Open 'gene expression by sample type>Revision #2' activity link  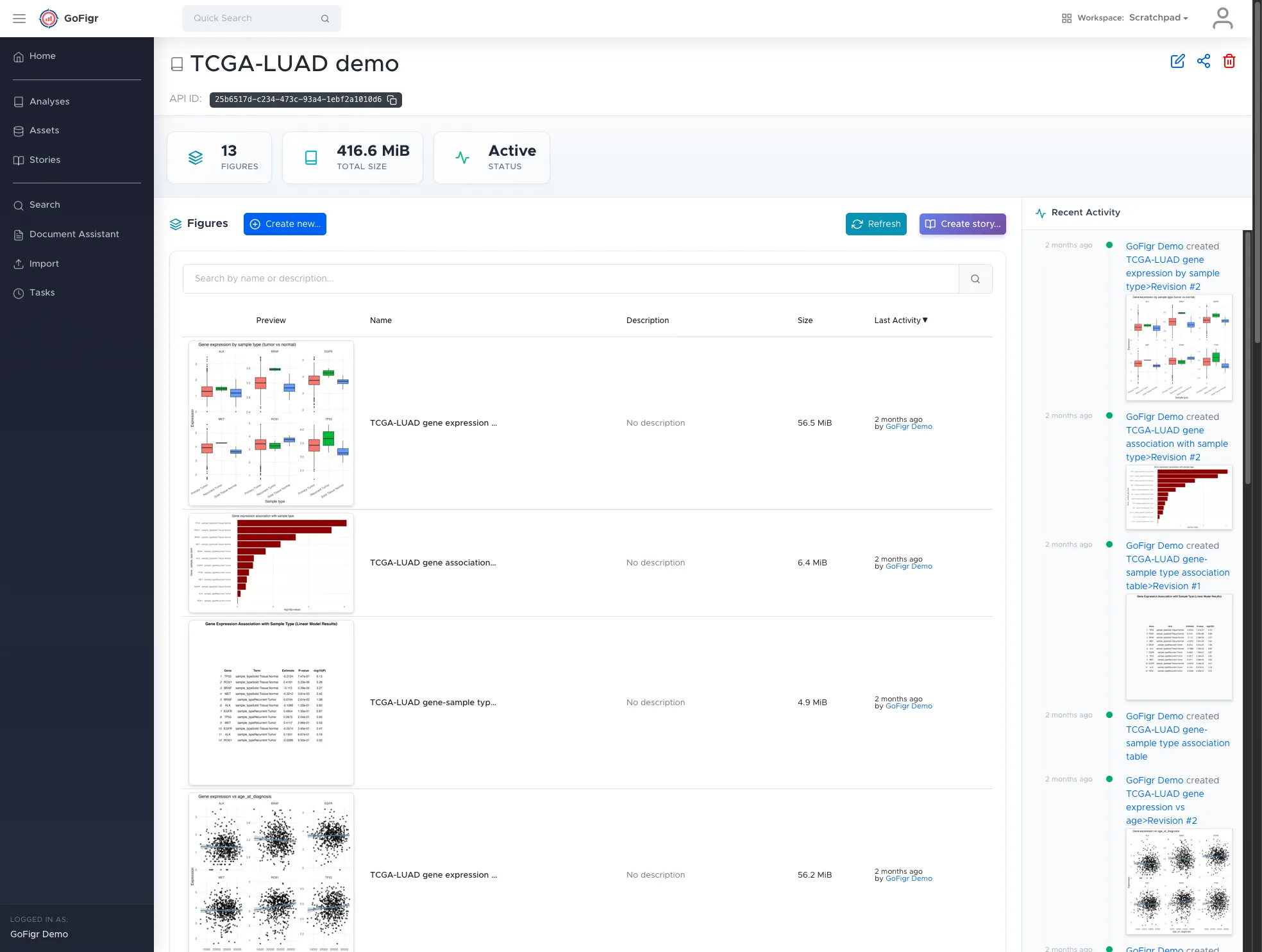click(x=1173, y=274)
